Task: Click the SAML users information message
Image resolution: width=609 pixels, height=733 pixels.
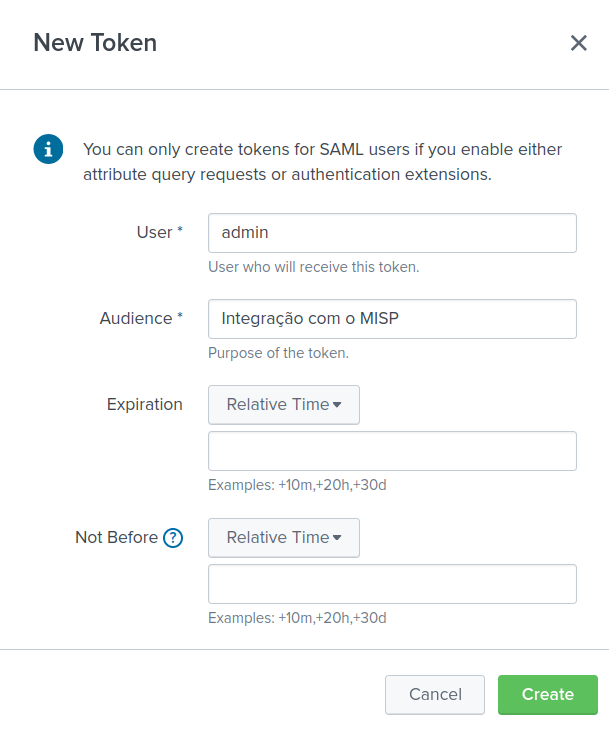Action: click(322, 162)
